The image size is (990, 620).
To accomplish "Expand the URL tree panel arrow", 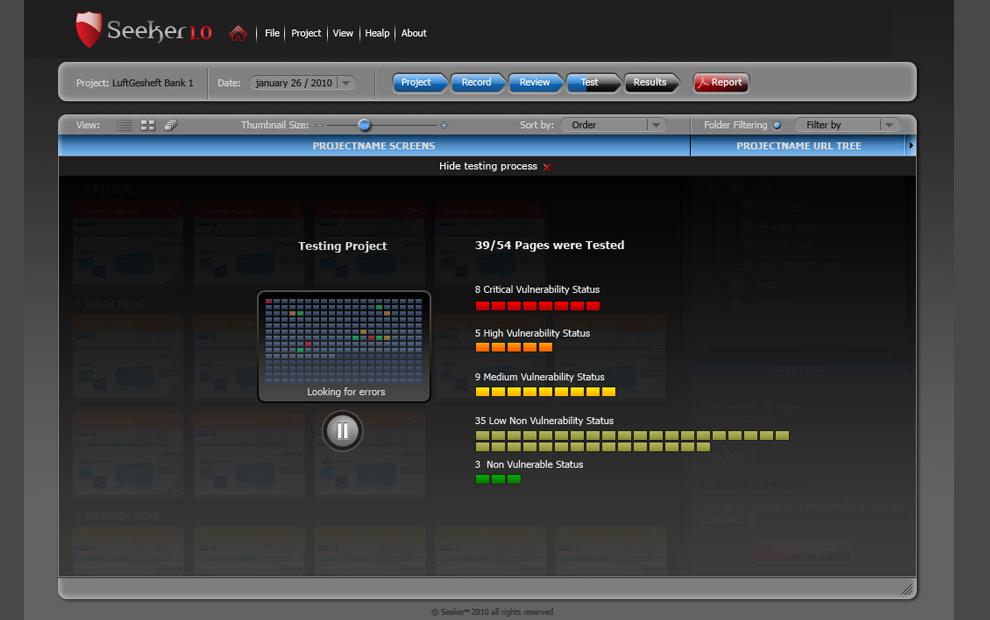I will coord(910,146).
